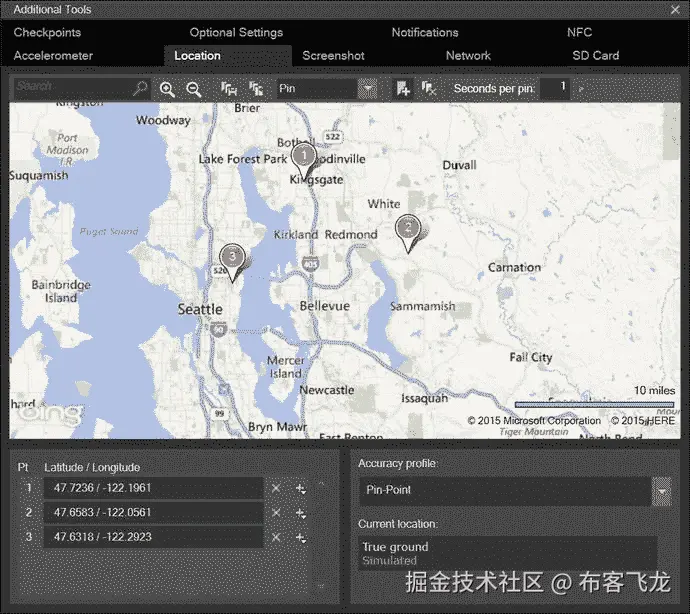Select the Location tab

click(228, 56)
